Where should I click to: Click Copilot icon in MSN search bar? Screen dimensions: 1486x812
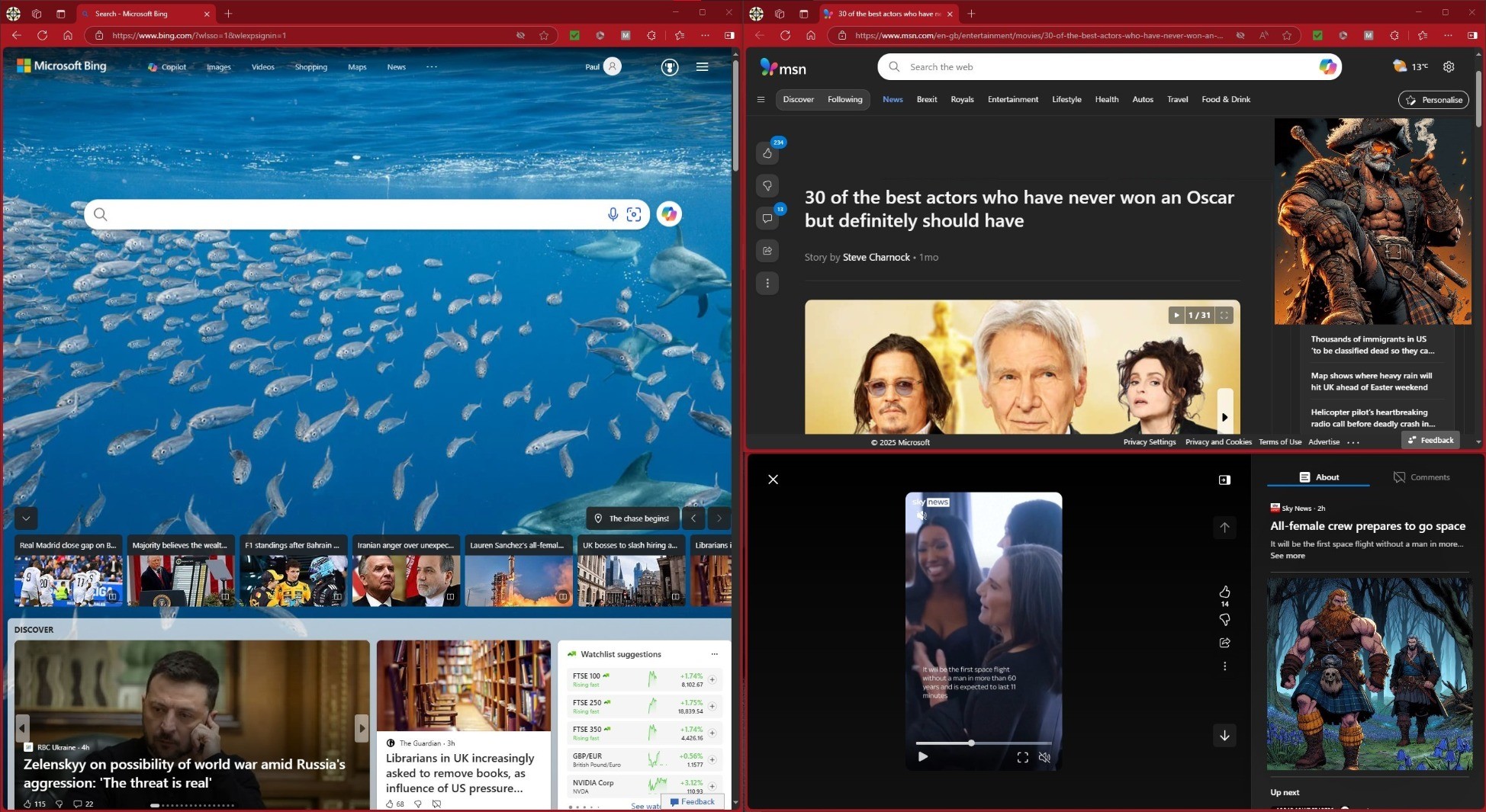click(1327, 67)
